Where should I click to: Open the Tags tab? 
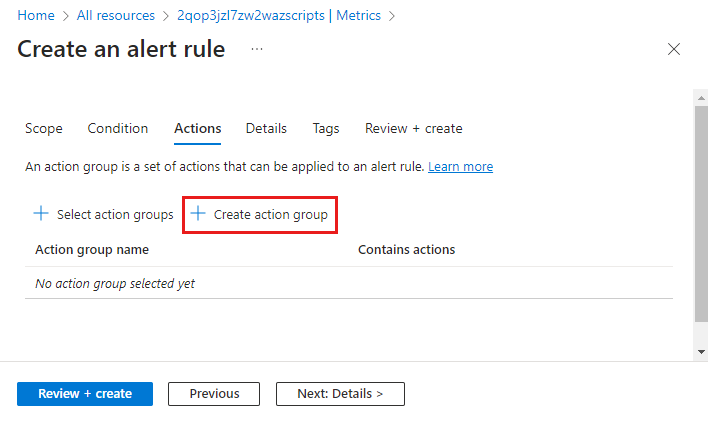(x=326, y=129)
